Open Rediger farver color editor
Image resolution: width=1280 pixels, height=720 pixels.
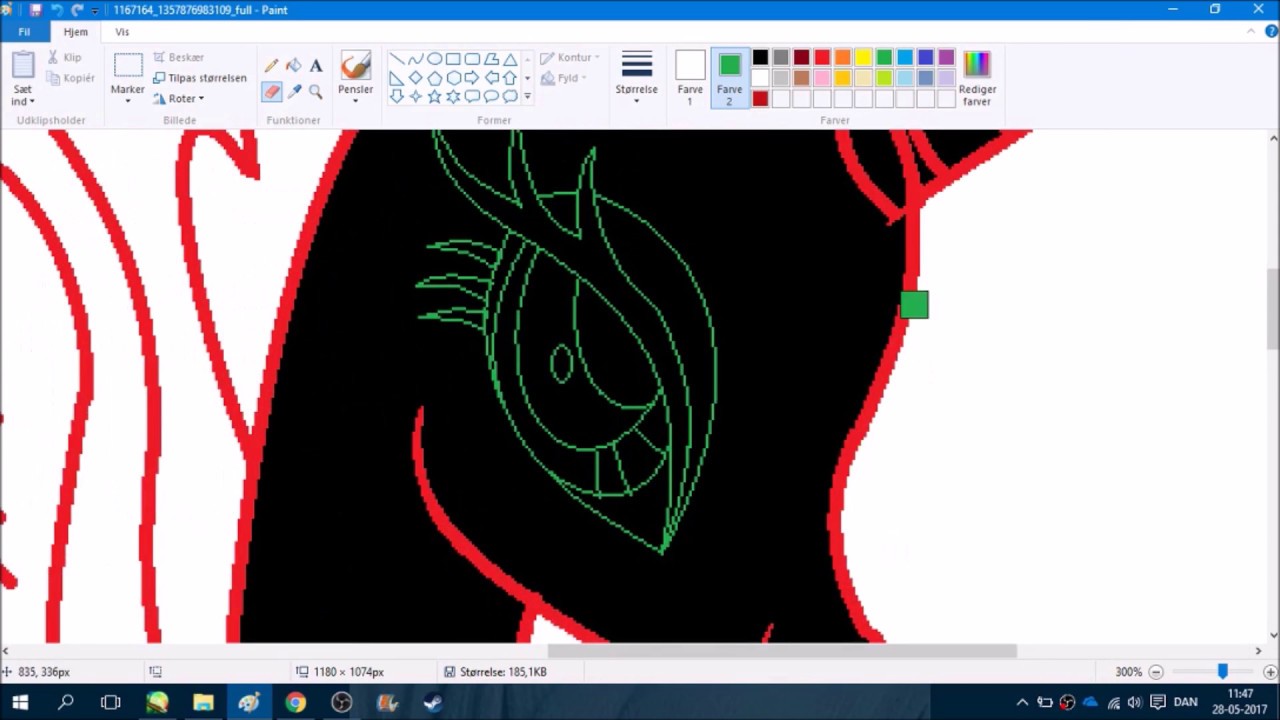(977, 78)
